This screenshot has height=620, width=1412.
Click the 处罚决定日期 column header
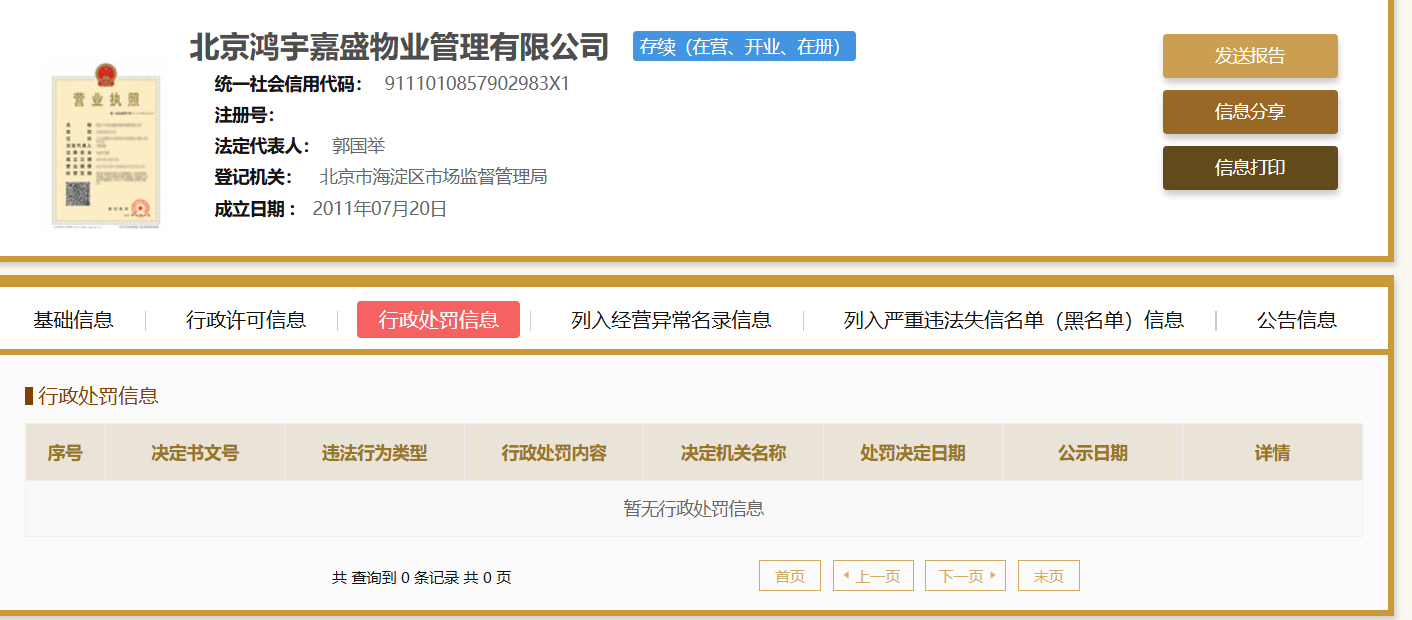[x=913, y=453]
